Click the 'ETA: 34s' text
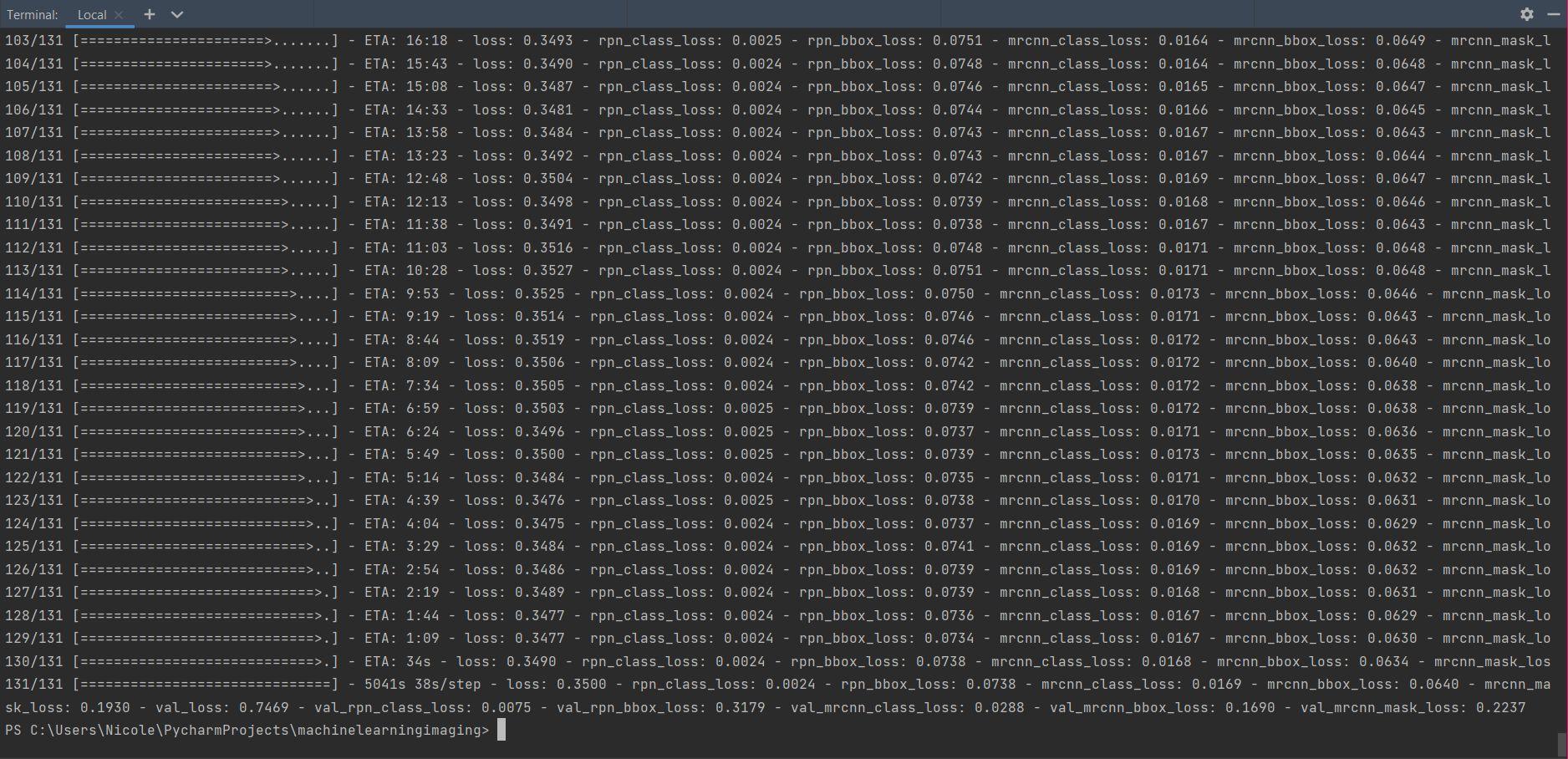Viewport: 1568px width, 759px height. point(398,661)
